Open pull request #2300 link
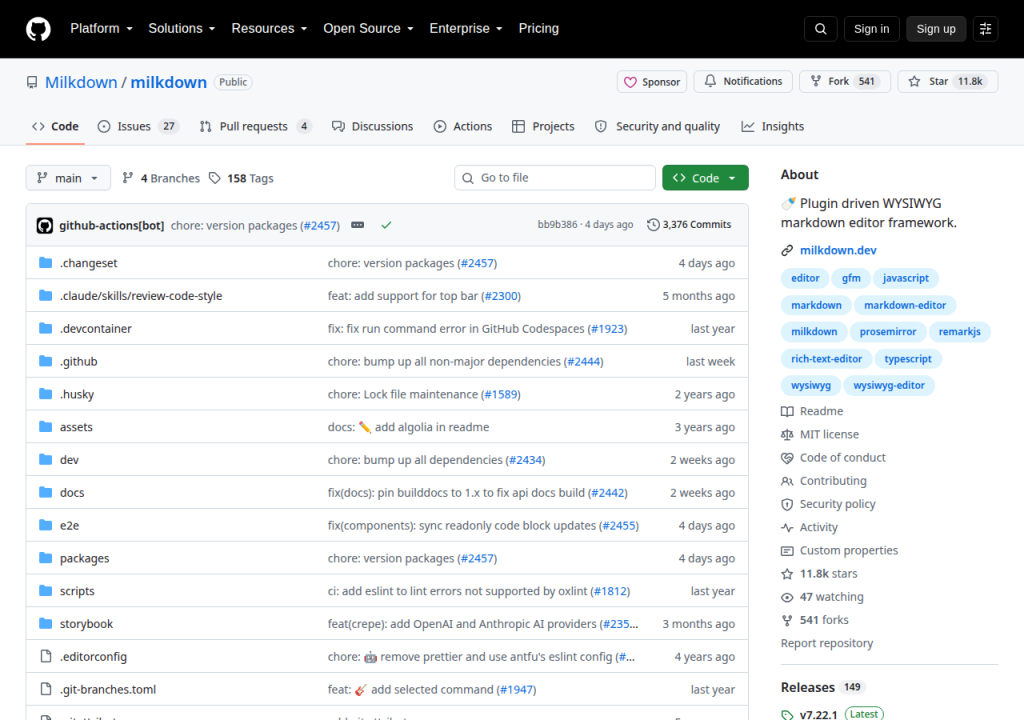1024x720 pixels. click(501, 296)
